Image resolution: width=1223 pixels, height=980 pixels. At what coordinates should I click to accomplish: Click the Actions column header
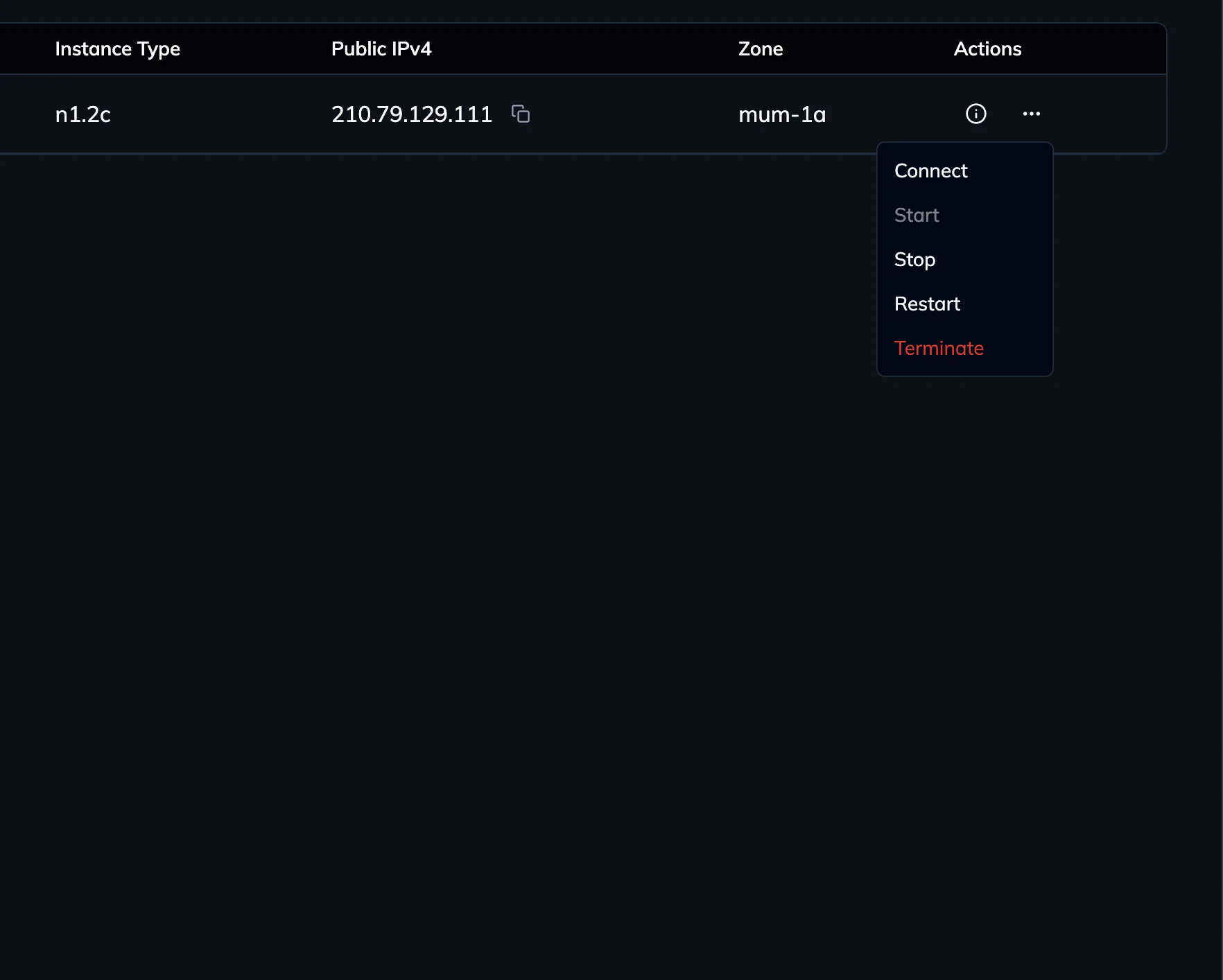coord(987,49)
